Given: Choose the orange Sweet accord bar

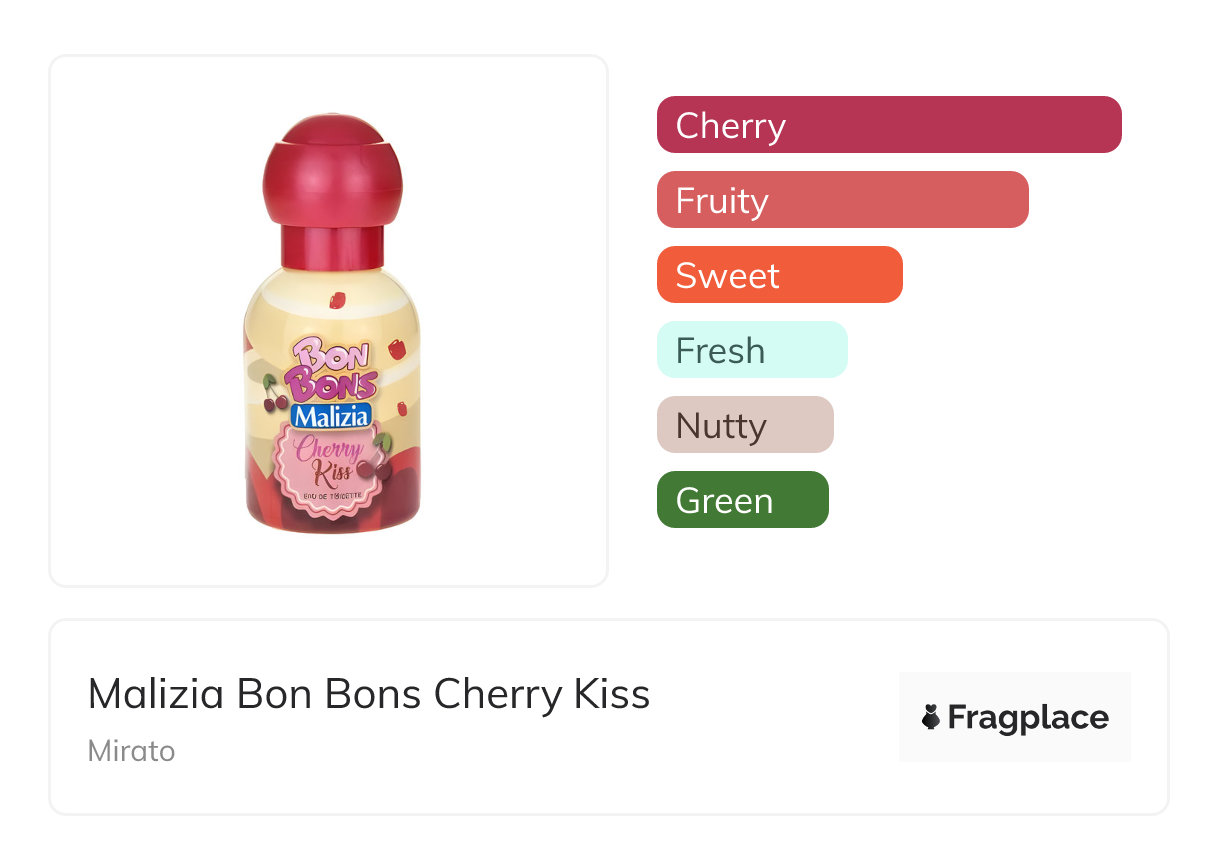Looking at the screenshot, I should 779,275.
